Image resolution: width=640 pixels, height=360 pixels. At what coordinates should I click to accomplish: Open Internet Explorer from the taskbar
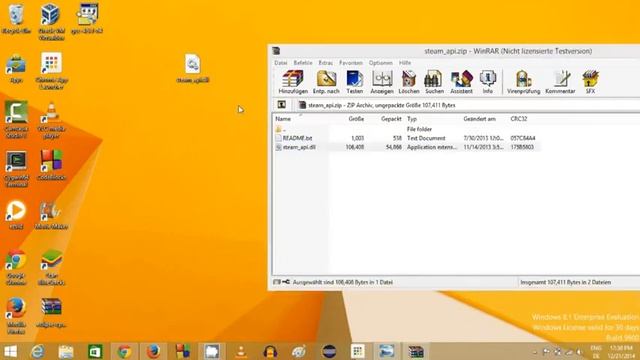tap(38, 351)
